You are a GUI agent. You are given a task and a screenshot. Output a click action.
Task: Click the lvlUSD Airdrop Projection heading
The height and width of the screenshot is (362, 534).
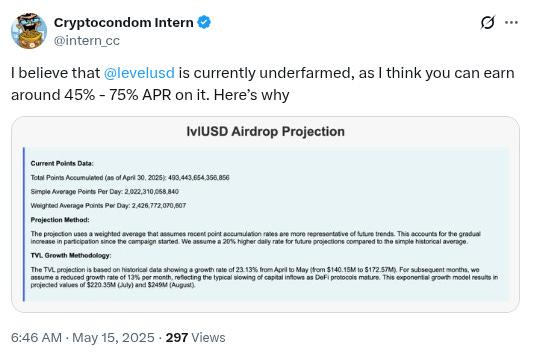(x=265, y=131)
